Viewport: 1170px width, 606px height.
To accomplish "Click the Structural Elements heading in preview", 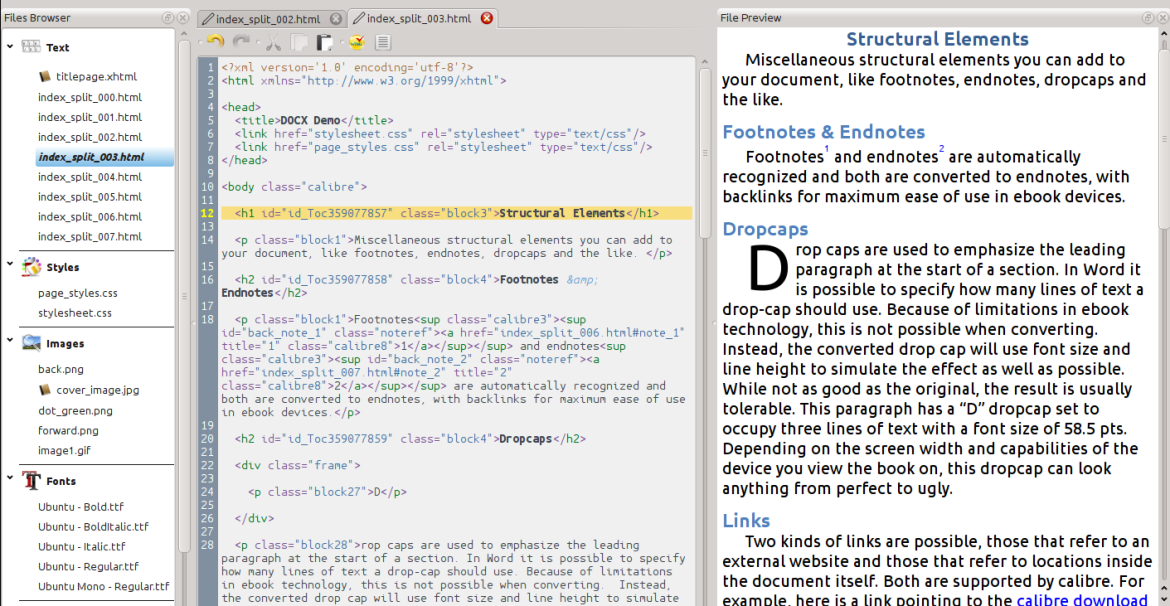I will coord(938,40).
